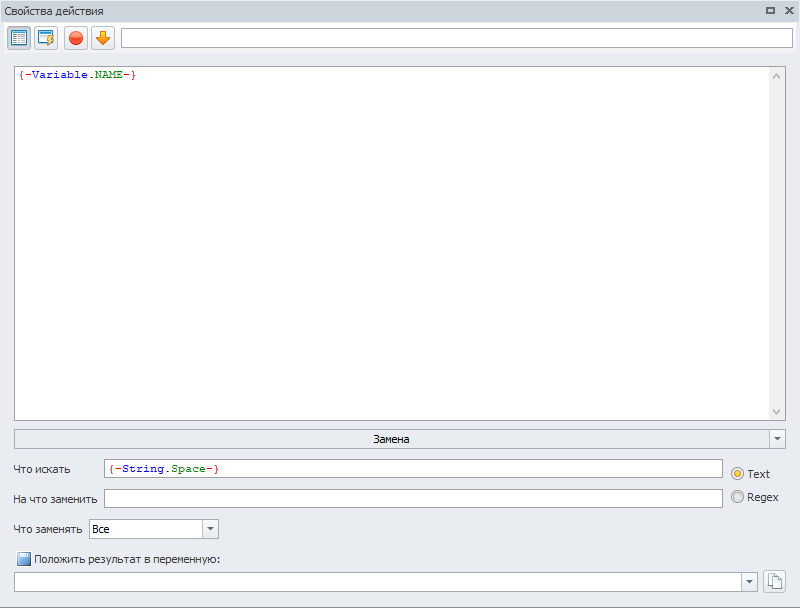Close the action properties panel

click(x=789, y=11)
